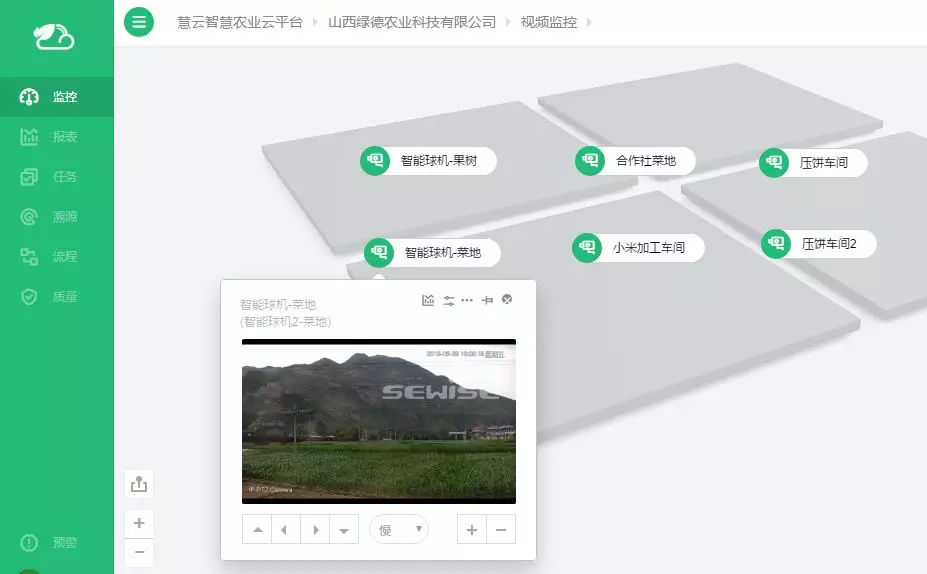The height and width of the screenshot is (574, 927).
Task: Open settings sliders icon in camera popup
Action: click(x=448, y=300)
